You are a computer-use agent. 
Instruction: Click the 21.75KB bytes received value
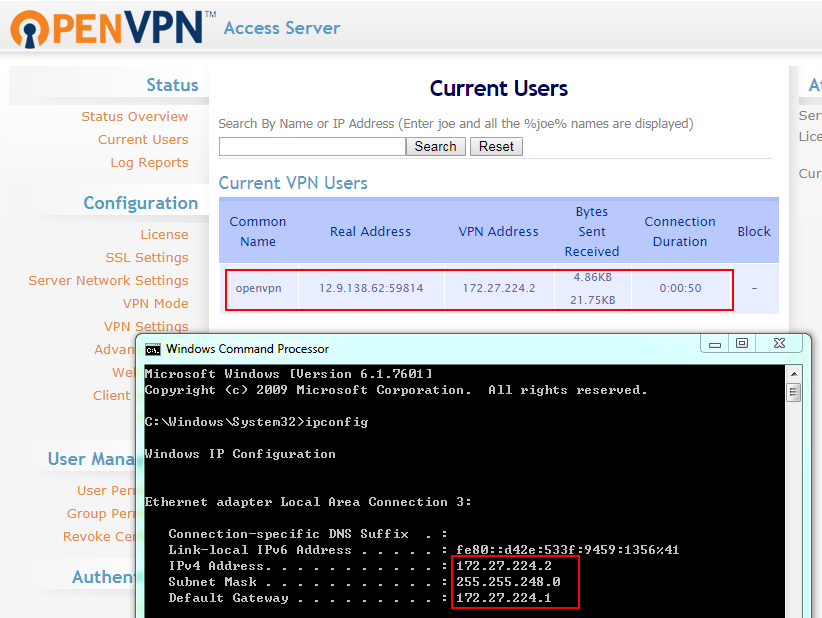pyautogui.click(x=593, y=300)
